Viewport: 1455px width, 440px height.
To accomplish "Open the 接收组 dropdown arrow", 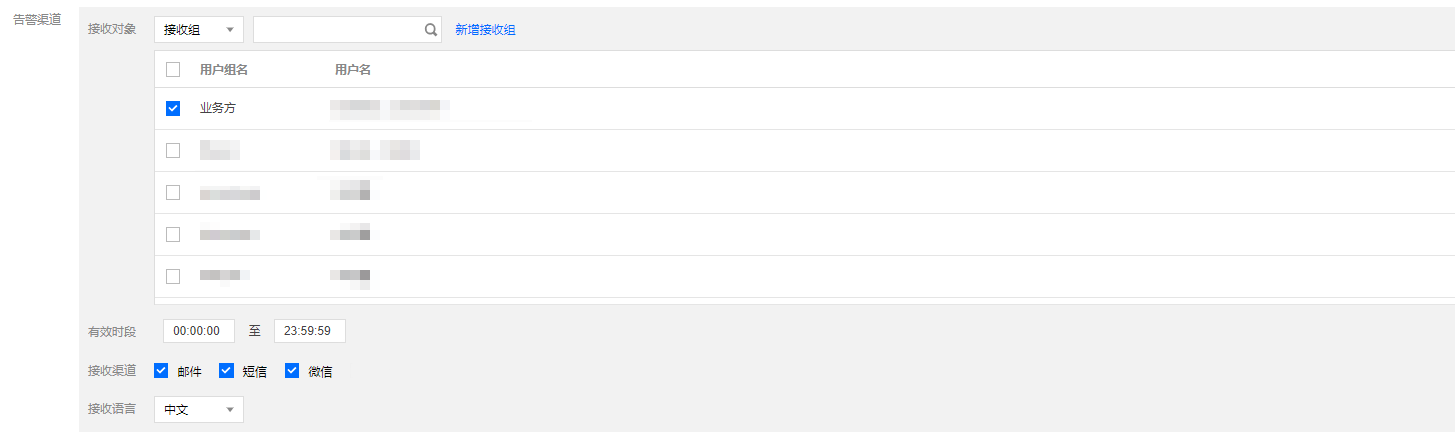I will 230,30.
